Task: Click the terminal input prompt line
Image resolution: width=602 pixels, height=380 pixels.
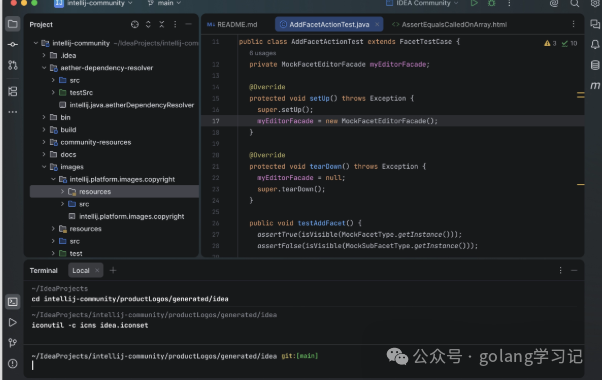Action: click(x=303, y=366)
